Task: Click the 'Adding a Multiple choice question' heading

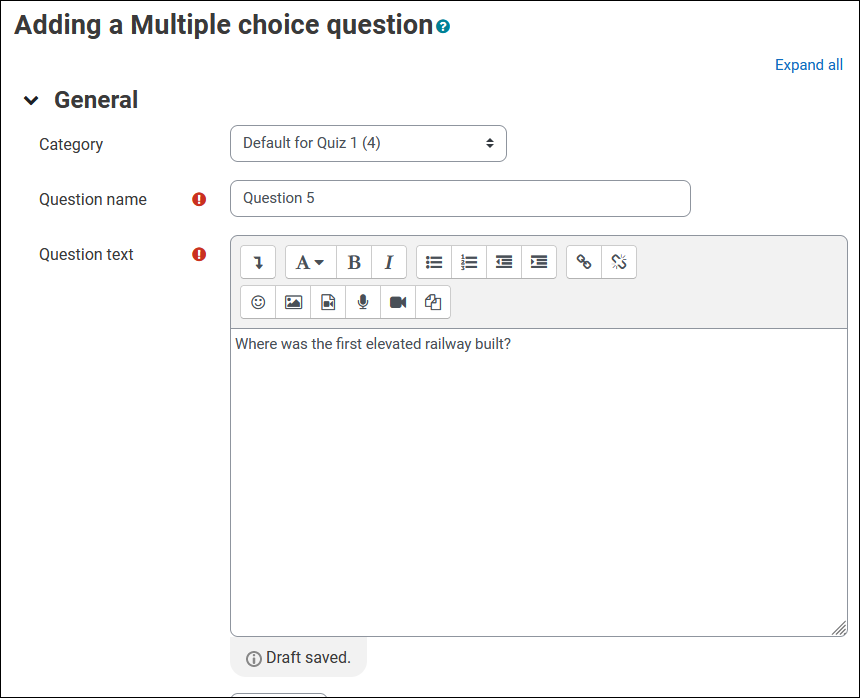Action: tap(224, 25)
